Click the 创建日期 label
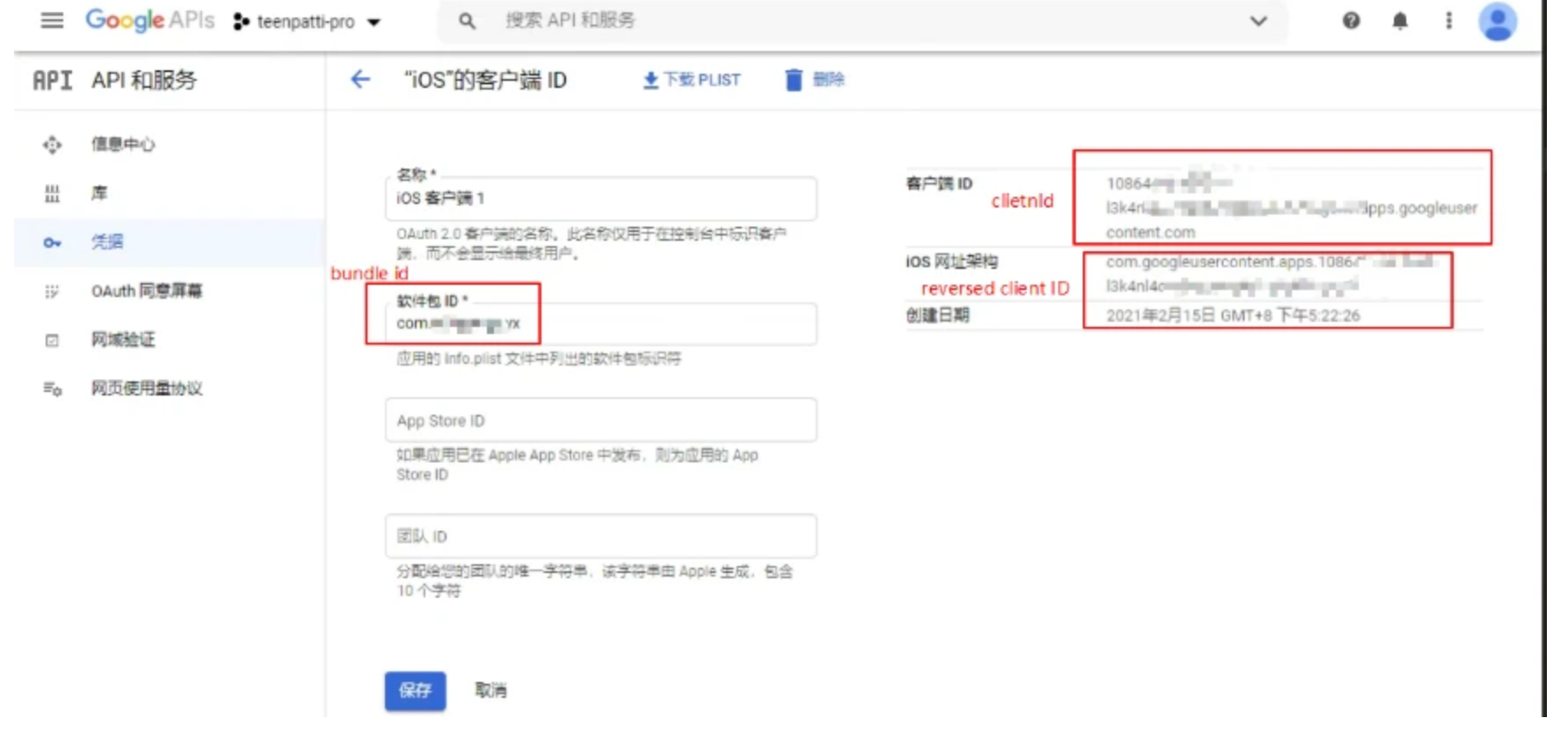The image size is (1568, 747). tap(937, 315)
